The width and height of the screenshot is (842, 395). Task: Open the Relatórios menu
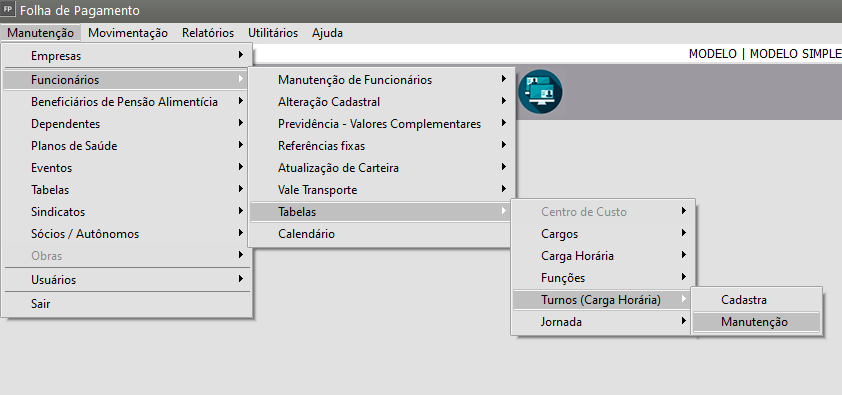[x=208, y=33]
